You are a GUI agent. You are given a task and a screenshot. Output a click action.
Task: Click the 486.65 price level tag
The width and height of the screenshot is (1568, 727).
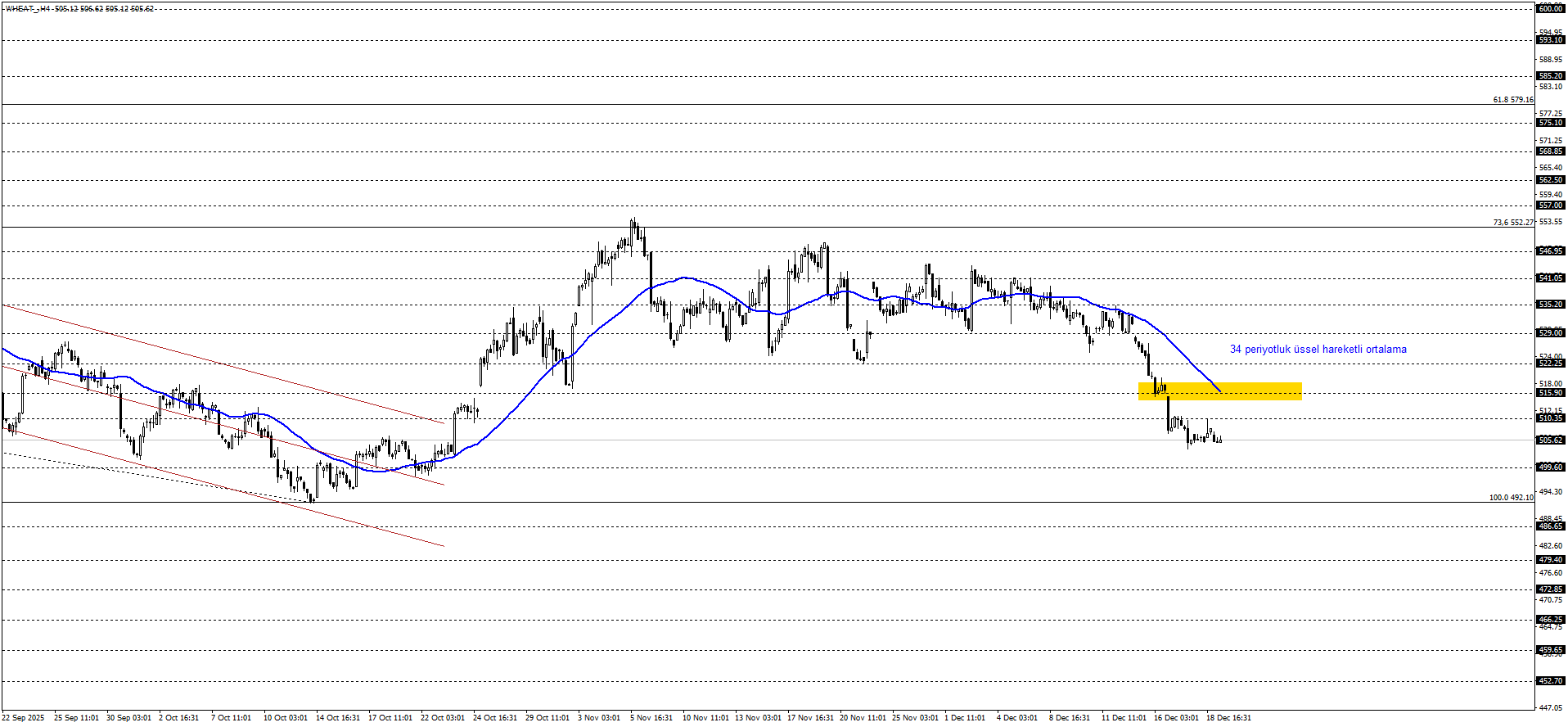(x=1551, y=526)
